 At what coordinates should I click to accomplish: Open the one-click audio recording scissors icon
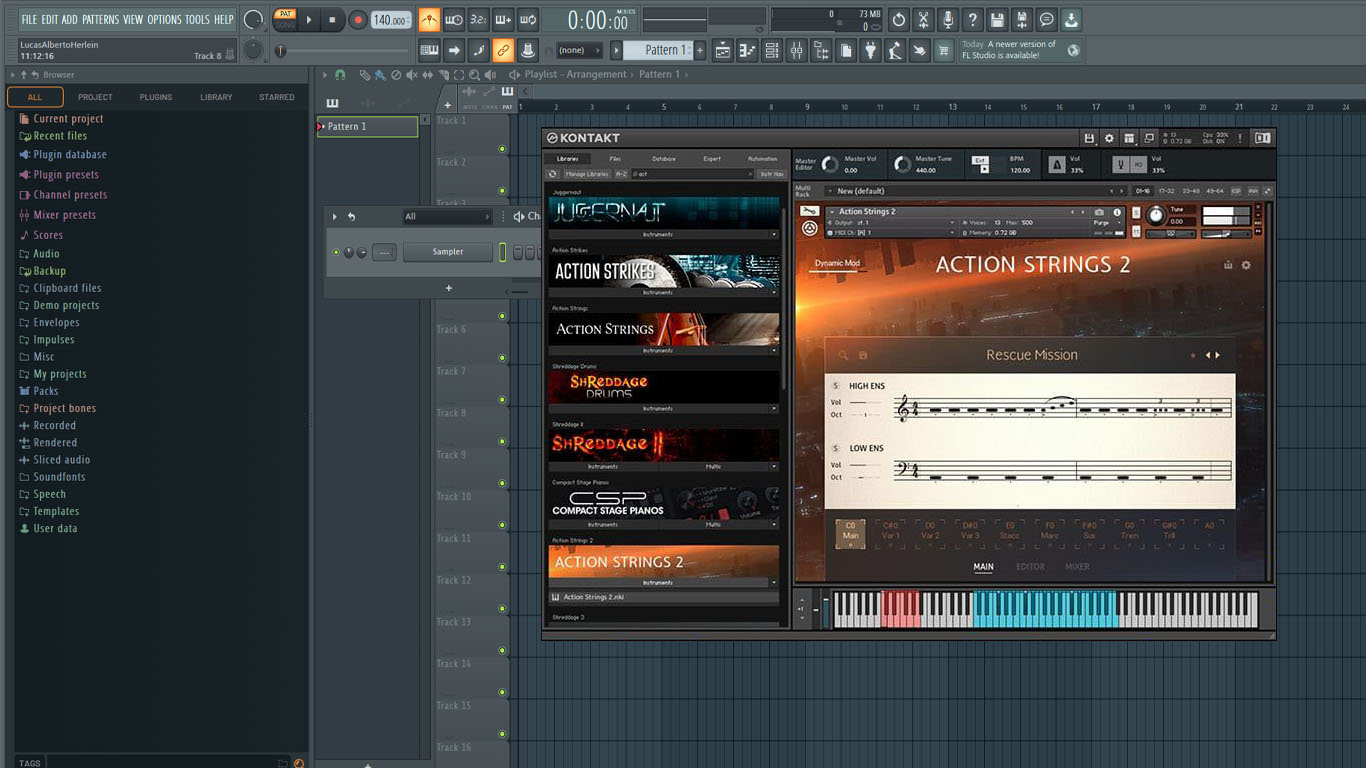923,19
